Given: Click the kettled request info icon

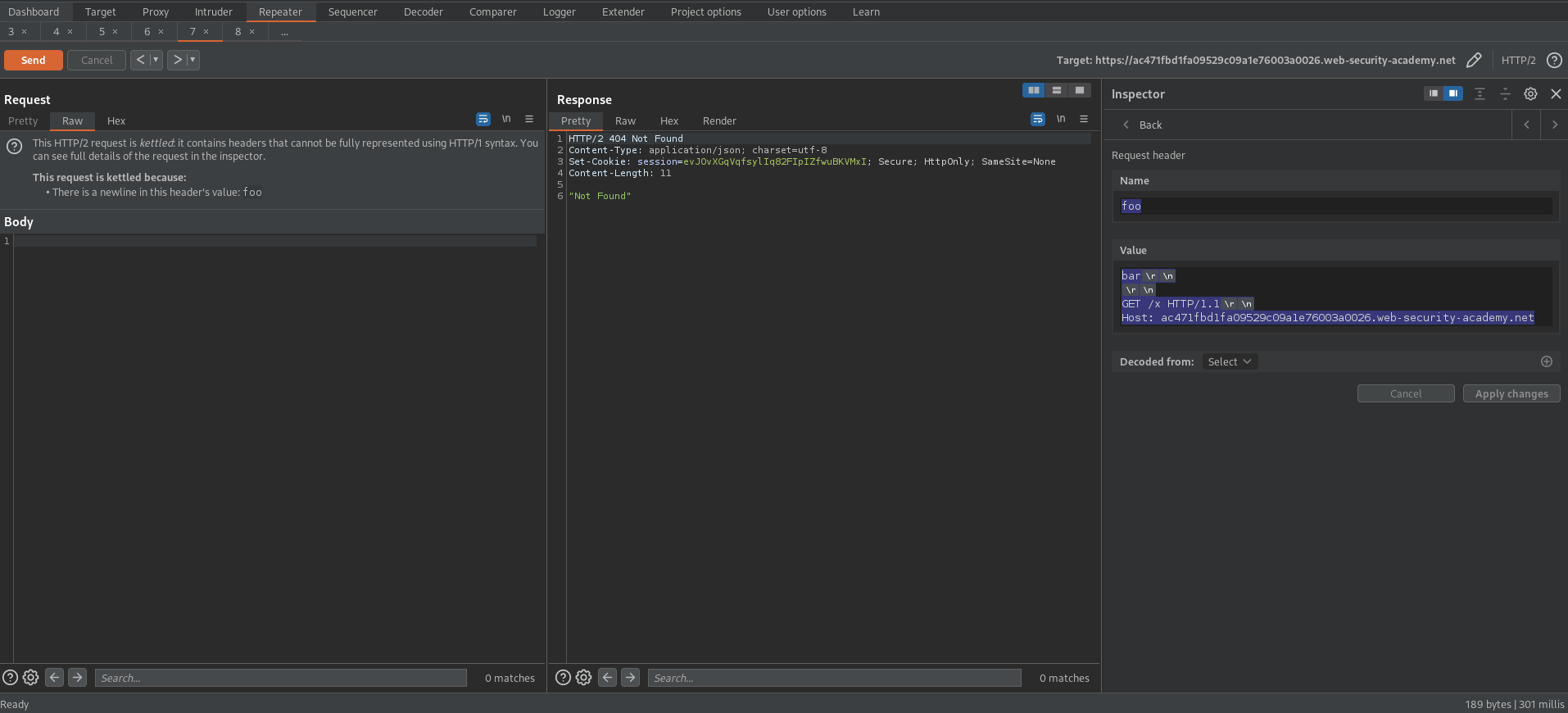Looking at the screenshot, I should 14,147.
